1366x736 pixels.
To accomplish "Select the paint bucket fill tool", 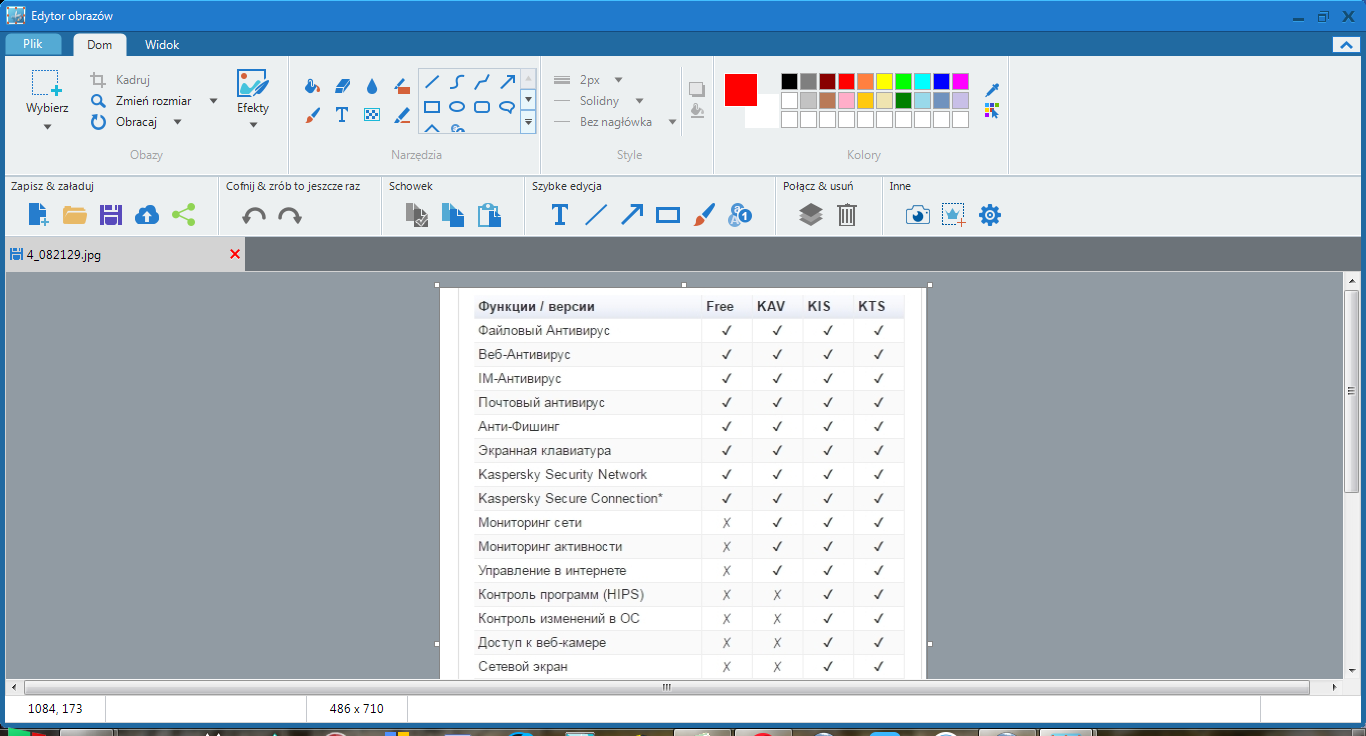I will point(312,87).
